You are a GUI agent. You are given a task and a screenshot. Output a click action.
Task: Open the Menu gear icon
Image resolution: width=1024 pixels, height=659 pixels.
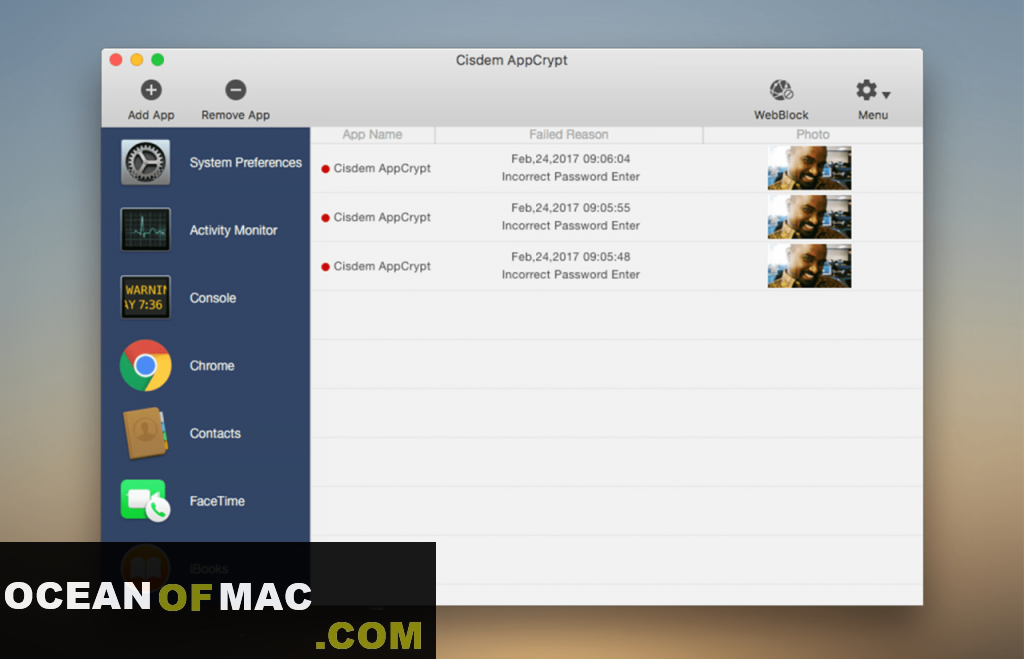tap(867, 89)
